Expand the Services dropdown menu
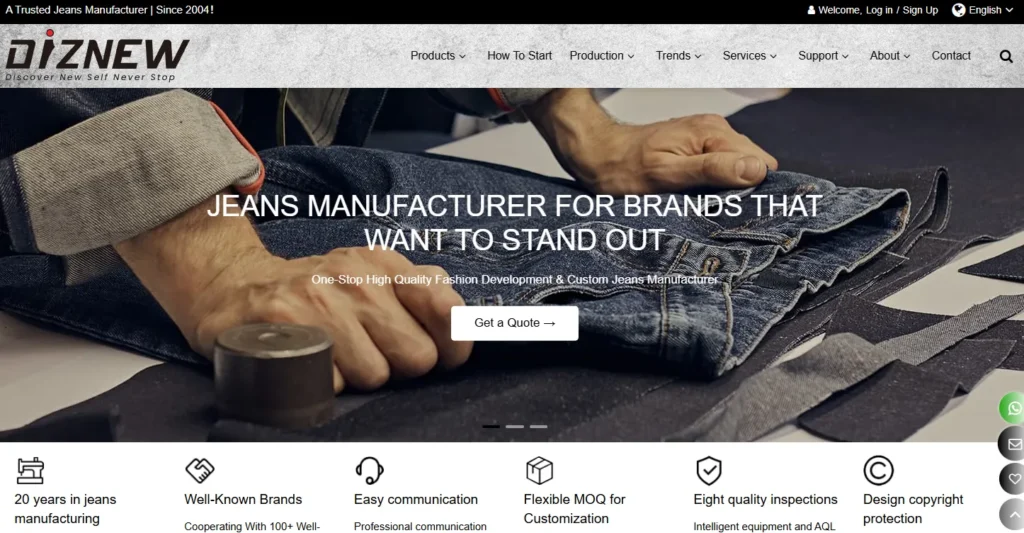The image size is (1024, 533). tap(749, 56)
